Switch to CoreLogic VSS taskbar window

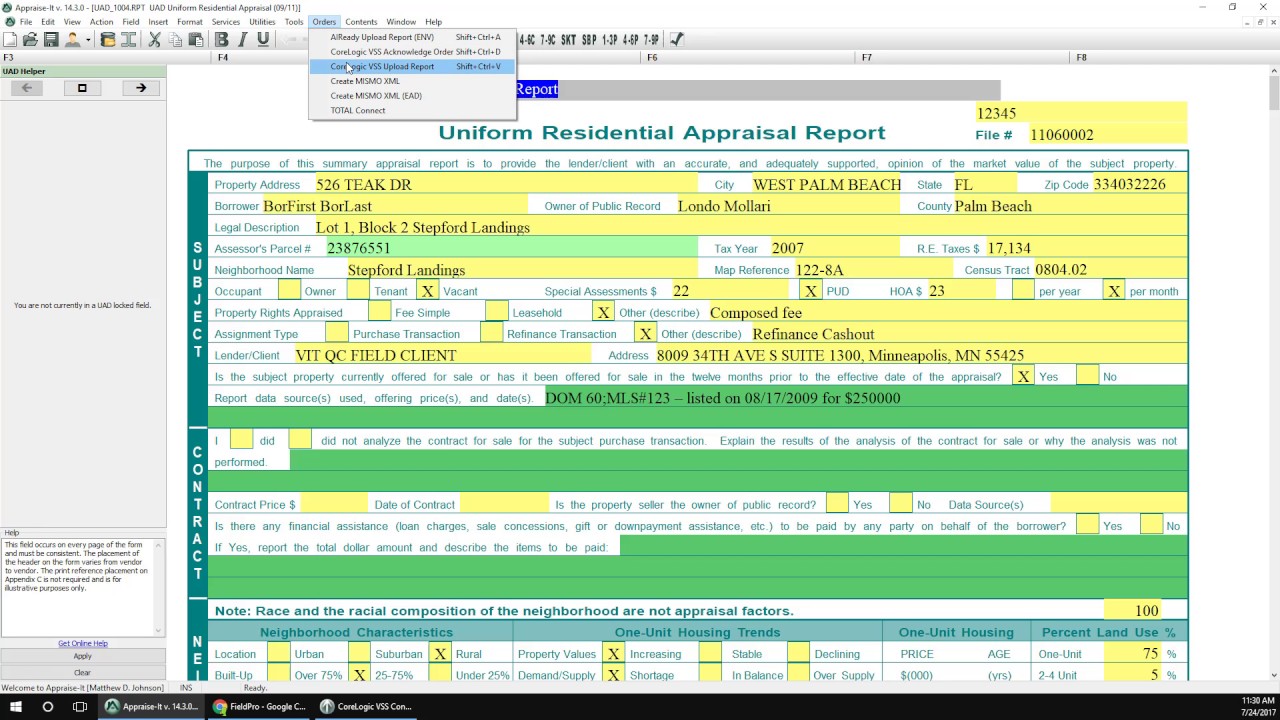tap(366, 706)
